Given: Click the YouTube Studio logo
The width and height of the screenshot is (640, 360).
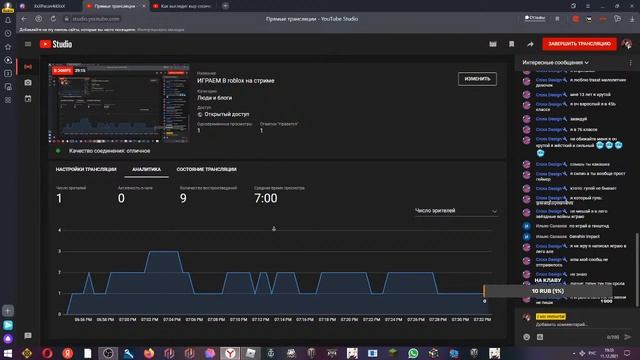Looking at the screenshot, I should coord(56,44).
